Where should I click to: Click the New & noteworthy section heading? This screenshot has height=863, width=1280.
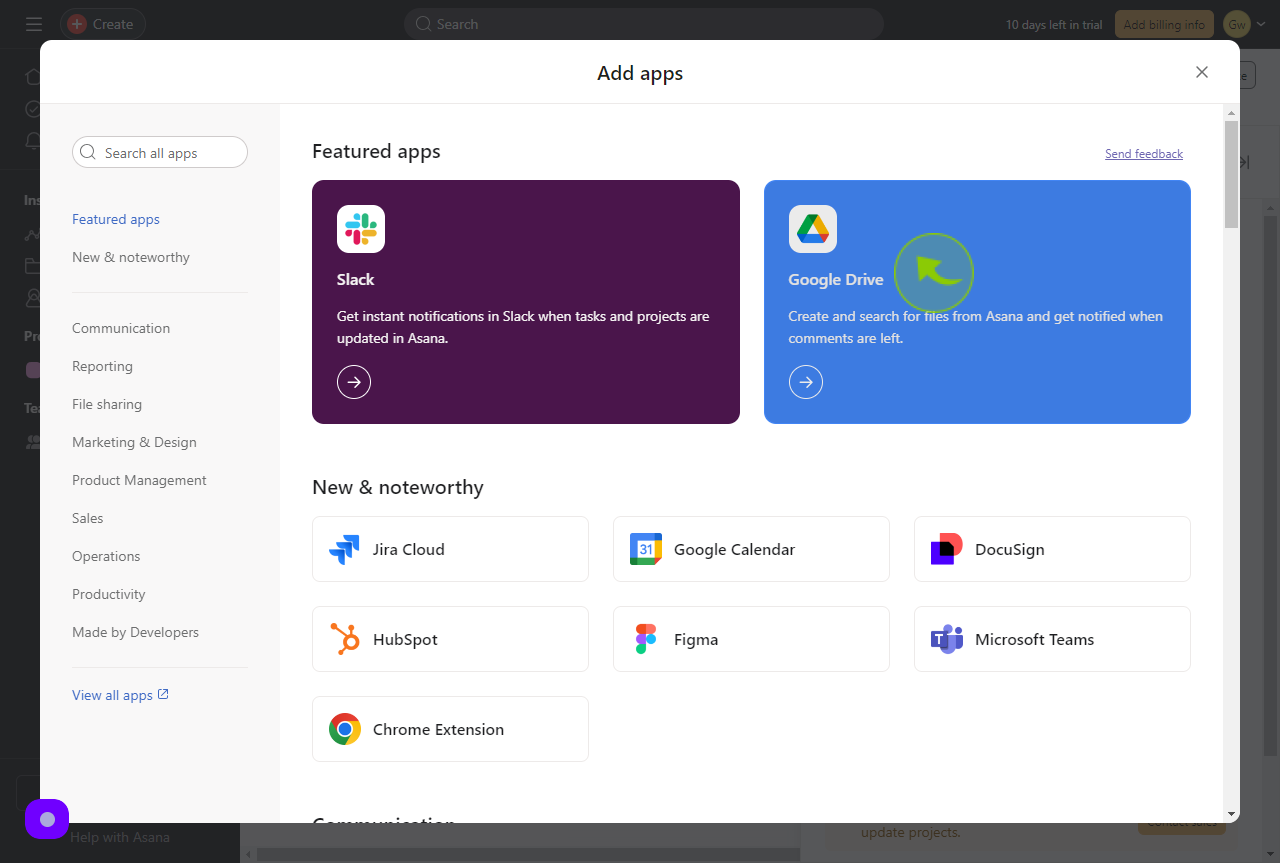click(398, 487)
